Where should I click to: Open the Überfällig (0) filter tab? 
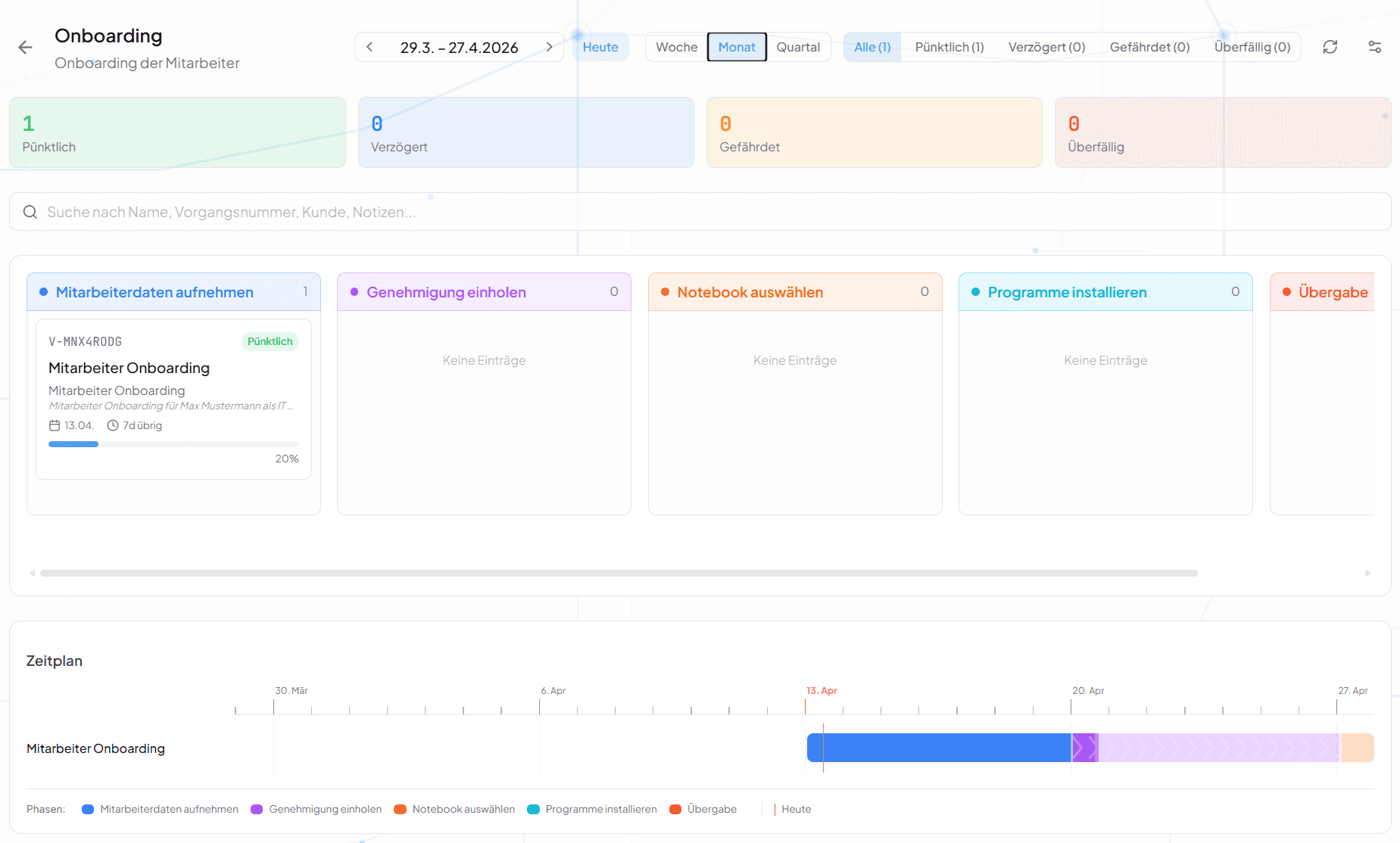point(1252,46)
